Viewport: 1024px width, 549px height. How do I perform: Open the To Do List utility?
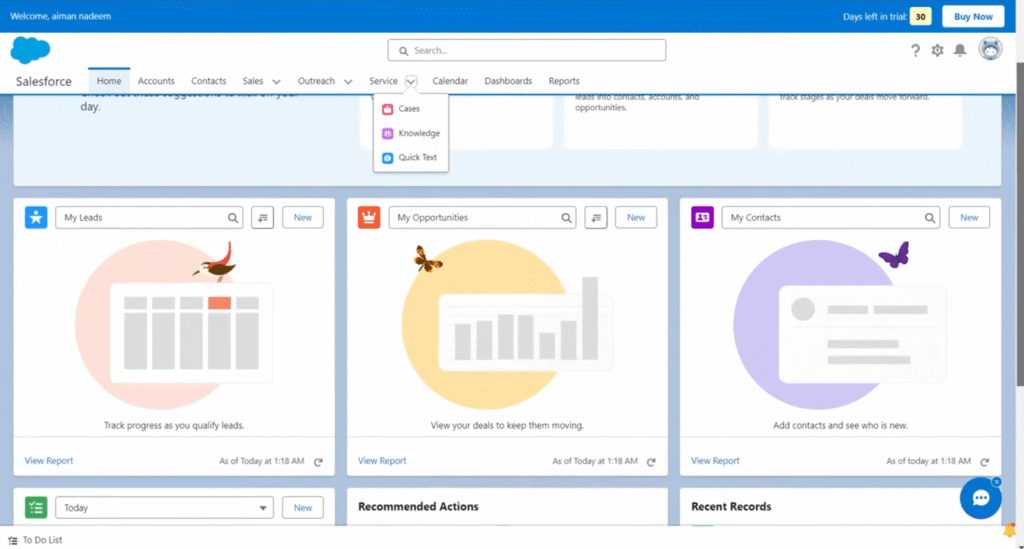pos(35,541)
